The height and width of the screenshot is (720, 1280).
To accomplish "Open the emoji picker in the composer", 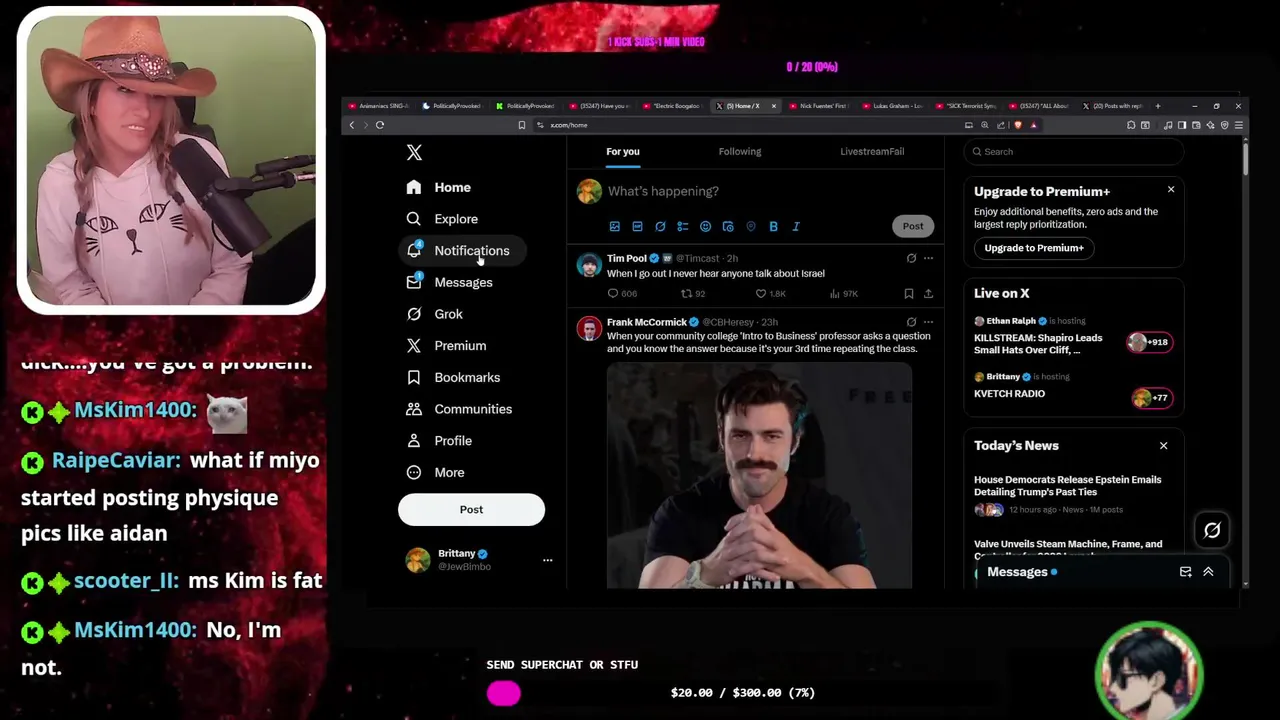I will 705,227.
